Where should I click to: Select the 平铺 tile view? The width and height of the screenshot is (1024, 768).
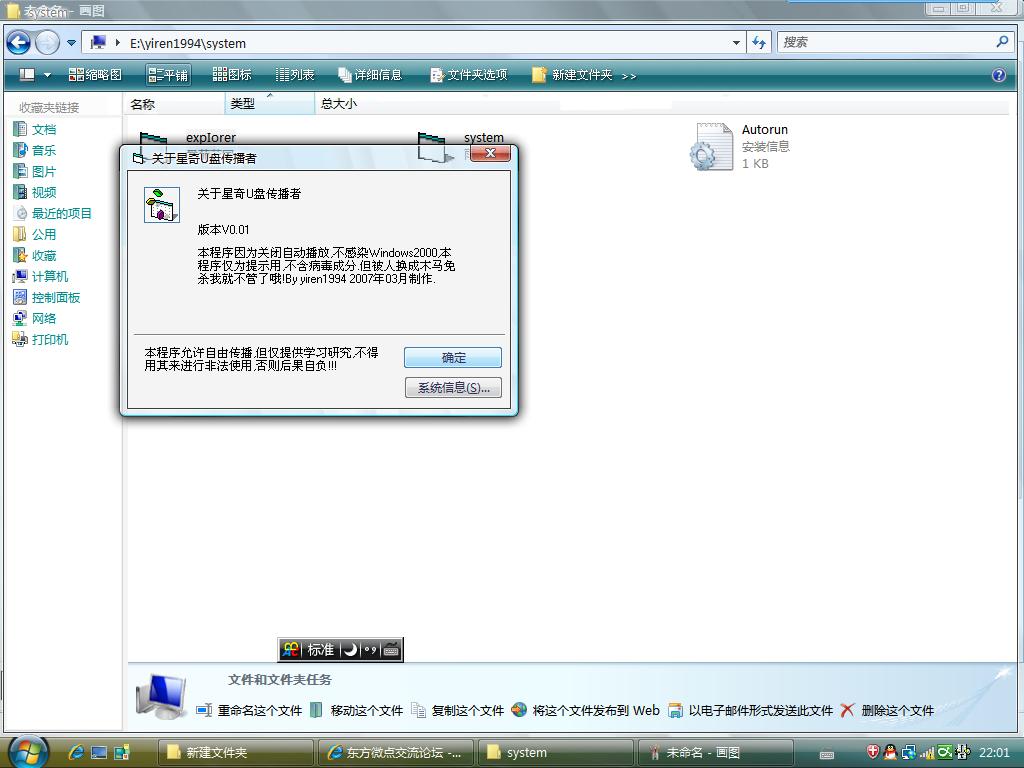pos(168,75)
